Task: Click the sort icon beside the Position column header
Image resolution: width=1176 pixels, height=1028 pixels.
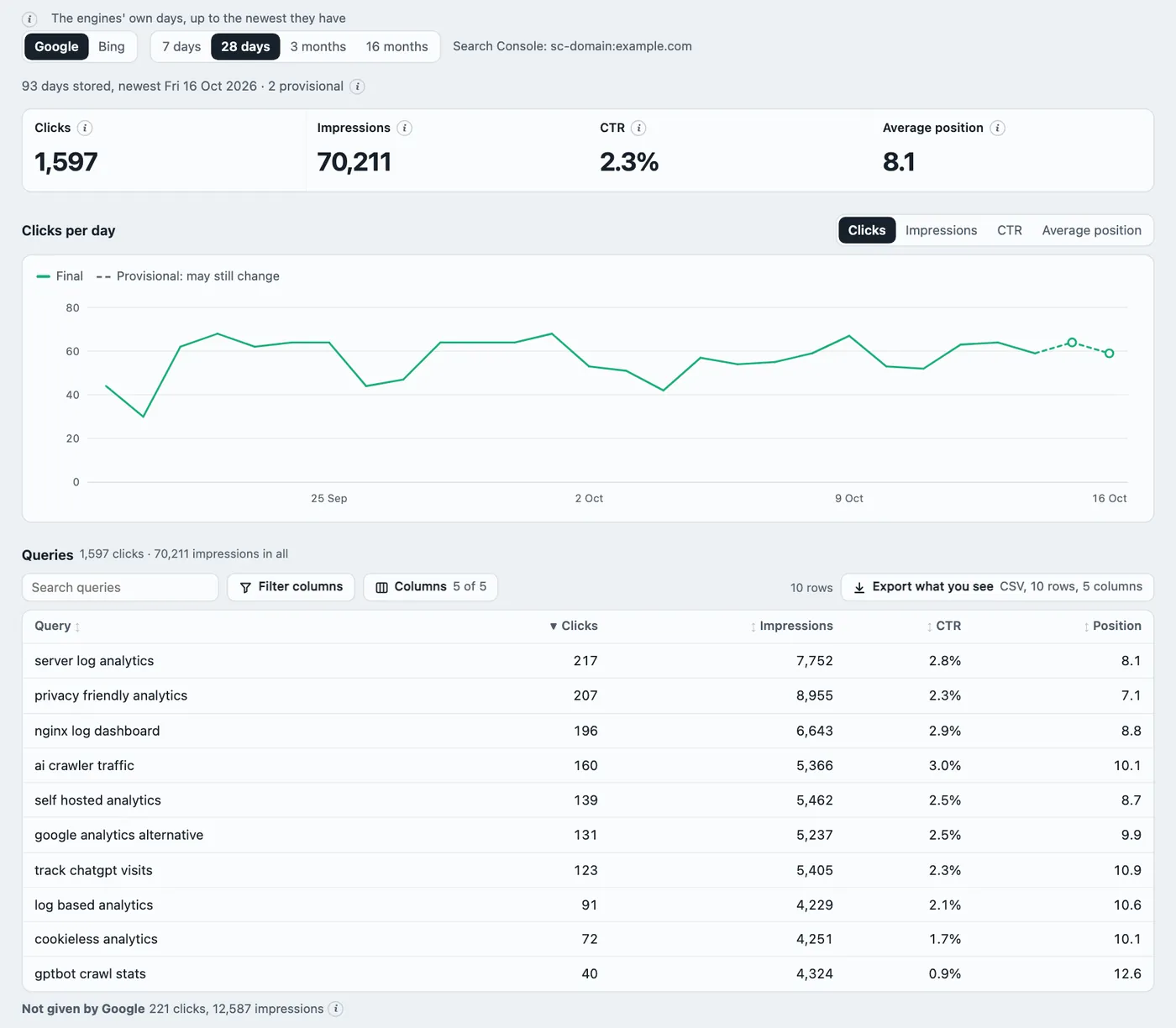Action: (x=1086, y=627)
